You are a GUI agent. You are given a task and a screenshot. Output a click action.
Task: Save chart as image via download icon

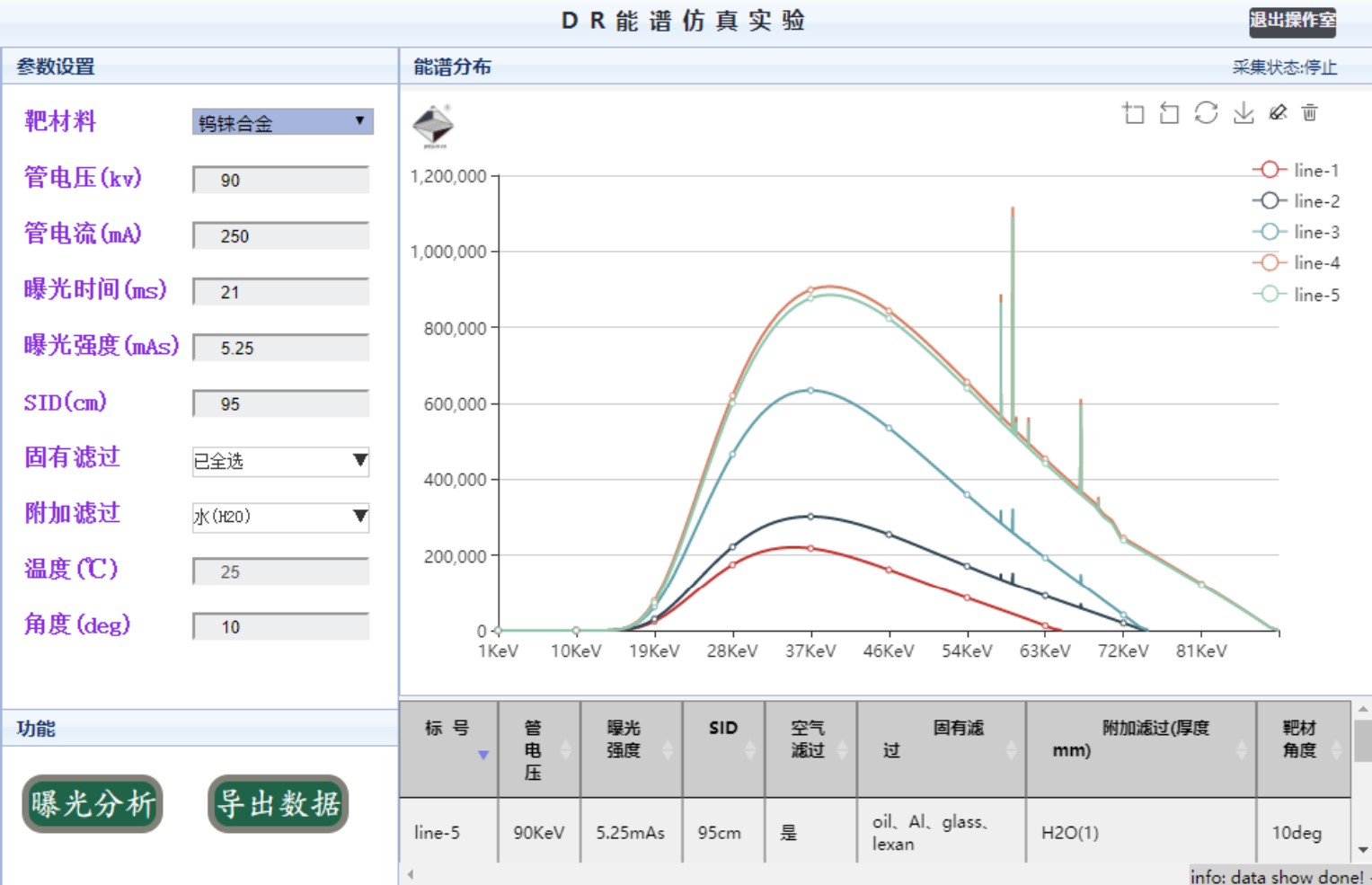tap(1243, 113)
